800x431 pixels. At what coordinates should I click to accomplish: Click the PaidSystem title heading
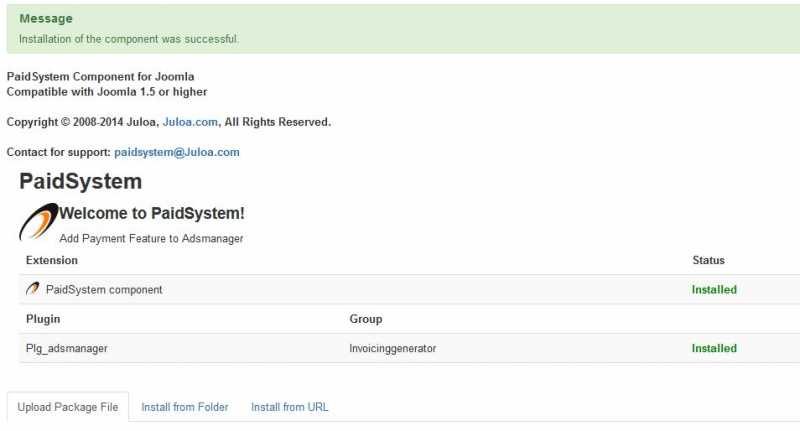point(81,182)
